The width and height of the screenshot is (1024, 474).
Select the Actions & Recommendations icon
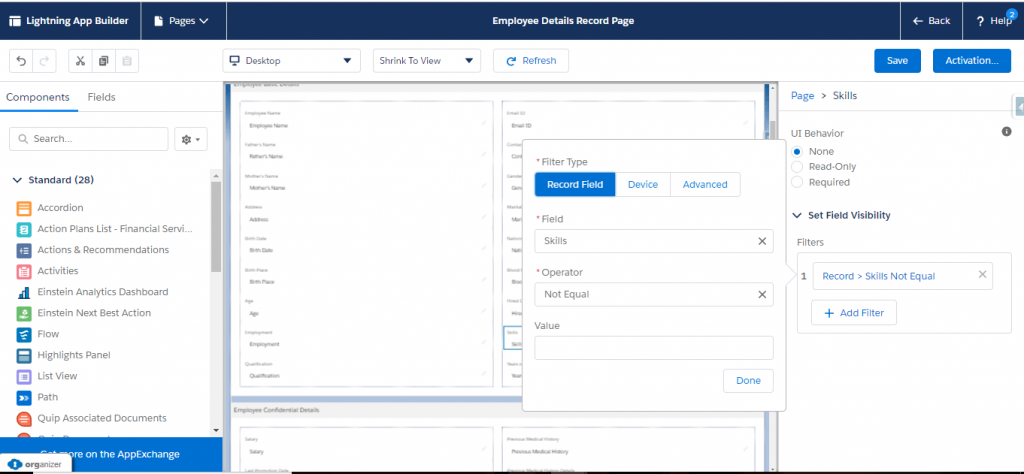click(24, 250)
